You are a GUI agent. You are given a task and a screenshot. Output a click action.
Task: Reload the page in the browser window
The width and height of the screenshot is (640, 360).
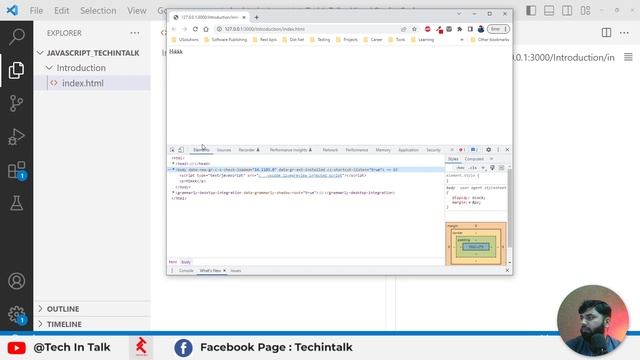point(195,29)
